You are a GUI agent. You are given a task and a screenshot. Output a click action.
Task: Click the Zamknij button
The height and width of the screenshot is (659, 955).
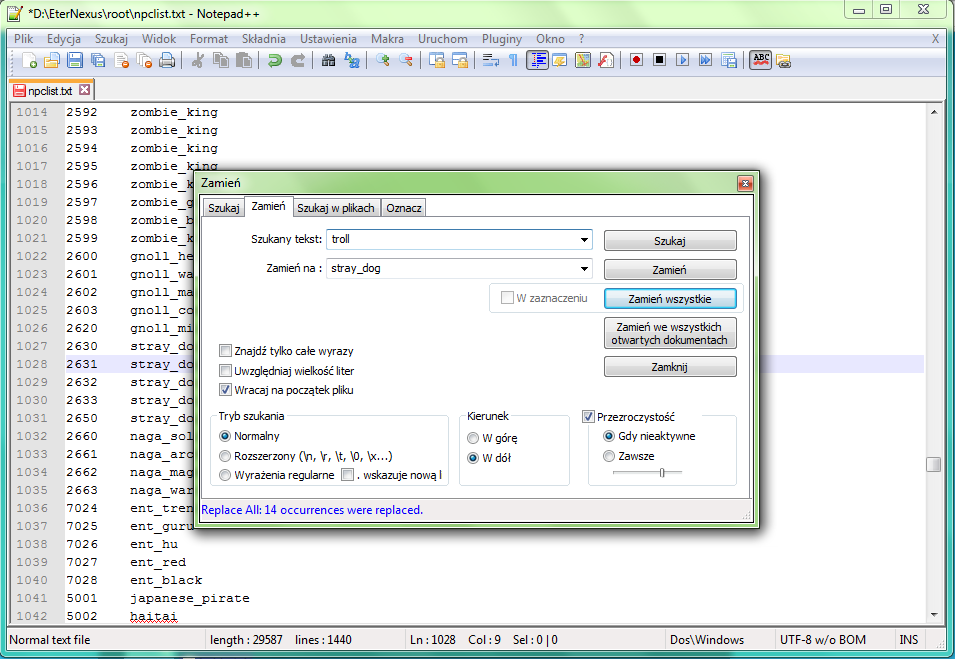pyautogui.click(x=670, y=367)
